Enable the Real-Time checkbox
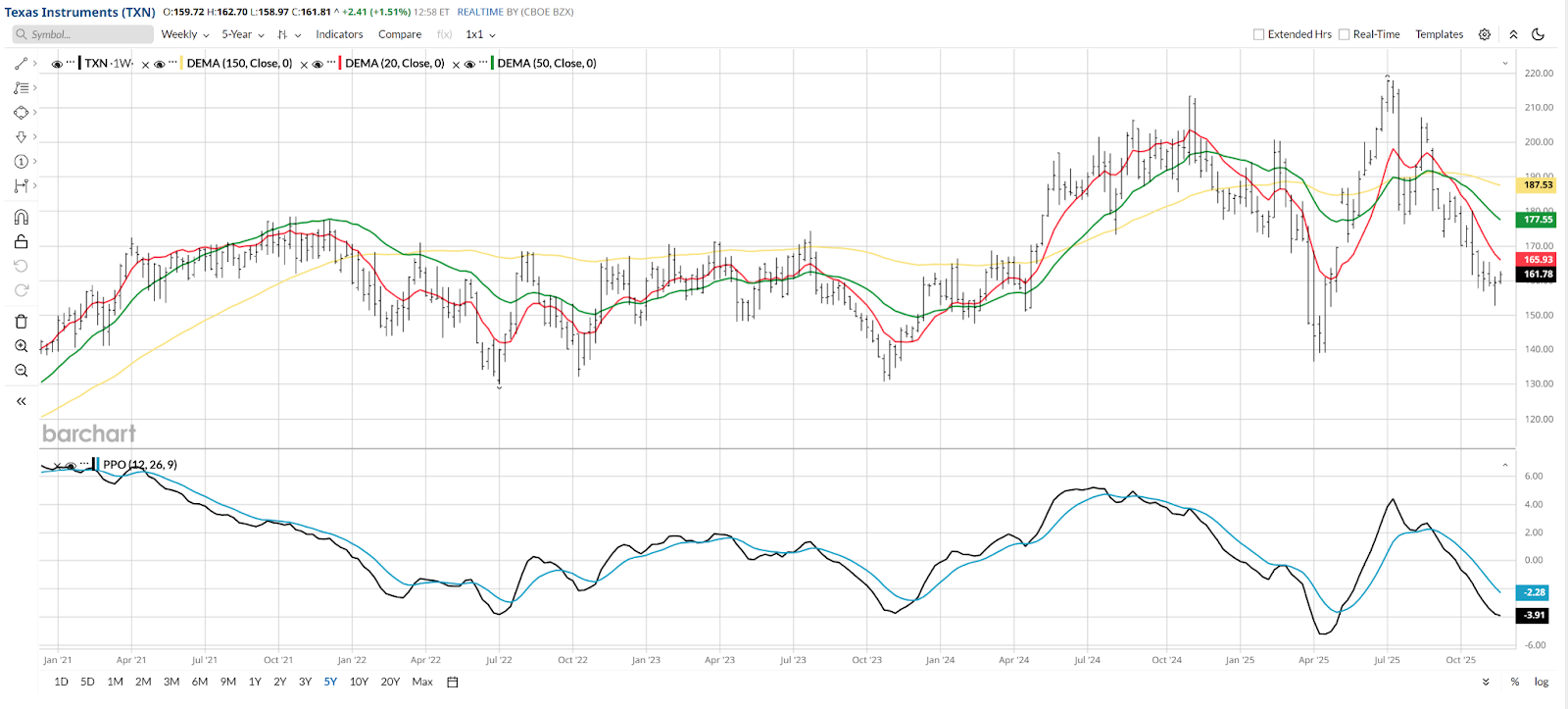The height and width of the screenshot is (709, 1568). tap(1345, 34)
